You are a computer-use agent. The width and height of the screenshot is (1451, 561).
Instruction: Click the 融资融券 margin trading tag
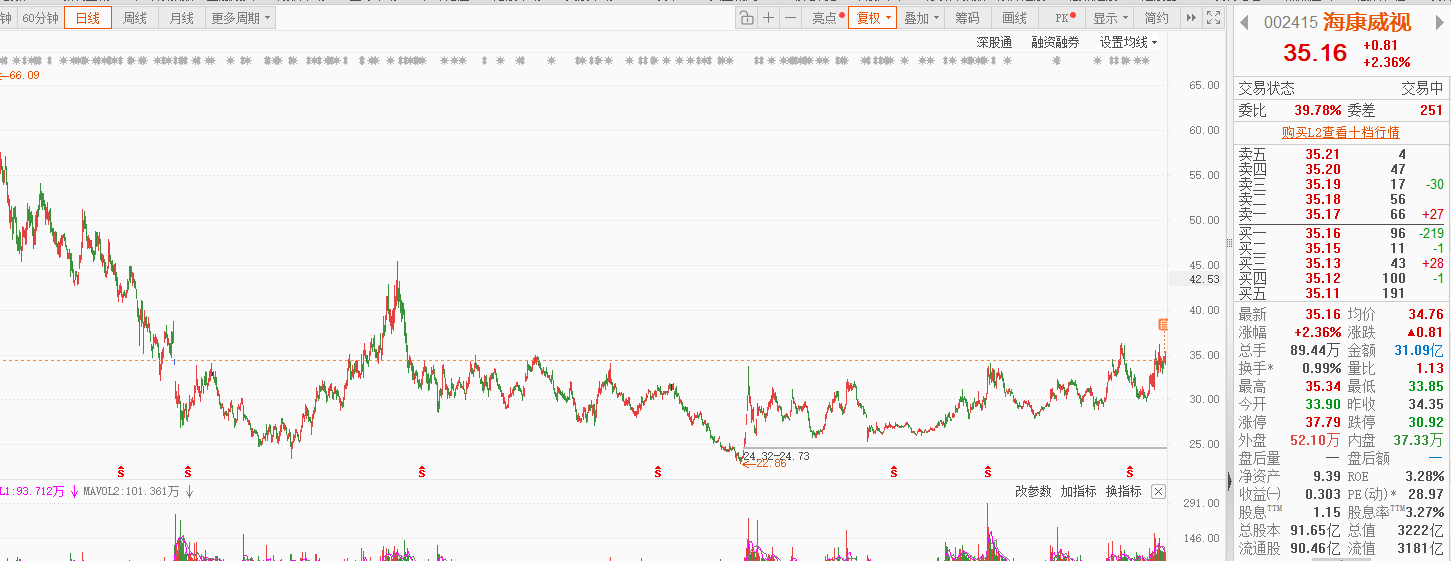tap(1055, 42)
